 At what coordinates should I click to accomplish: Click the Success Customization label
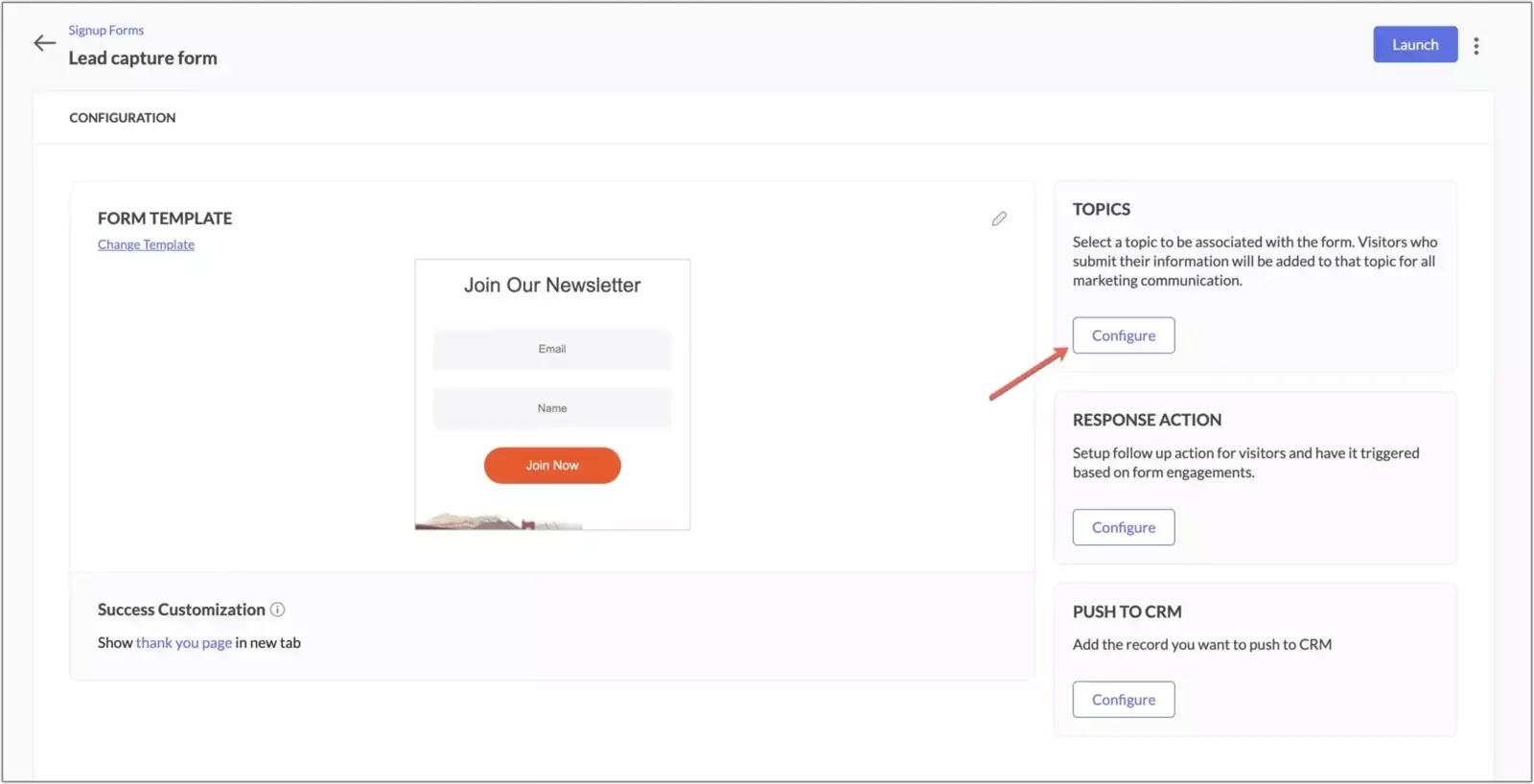tap(181, 610)
